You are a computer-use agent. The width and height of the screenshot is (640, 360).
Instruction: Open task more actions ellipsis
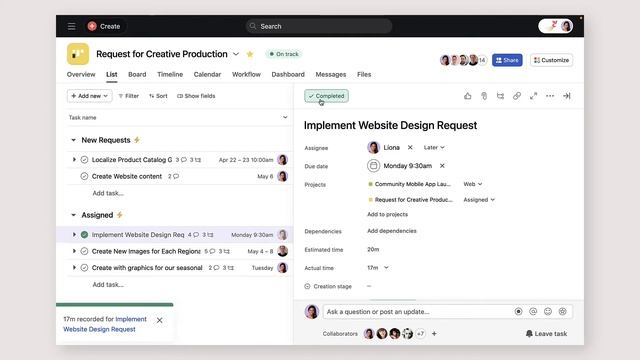coord(550,96)
